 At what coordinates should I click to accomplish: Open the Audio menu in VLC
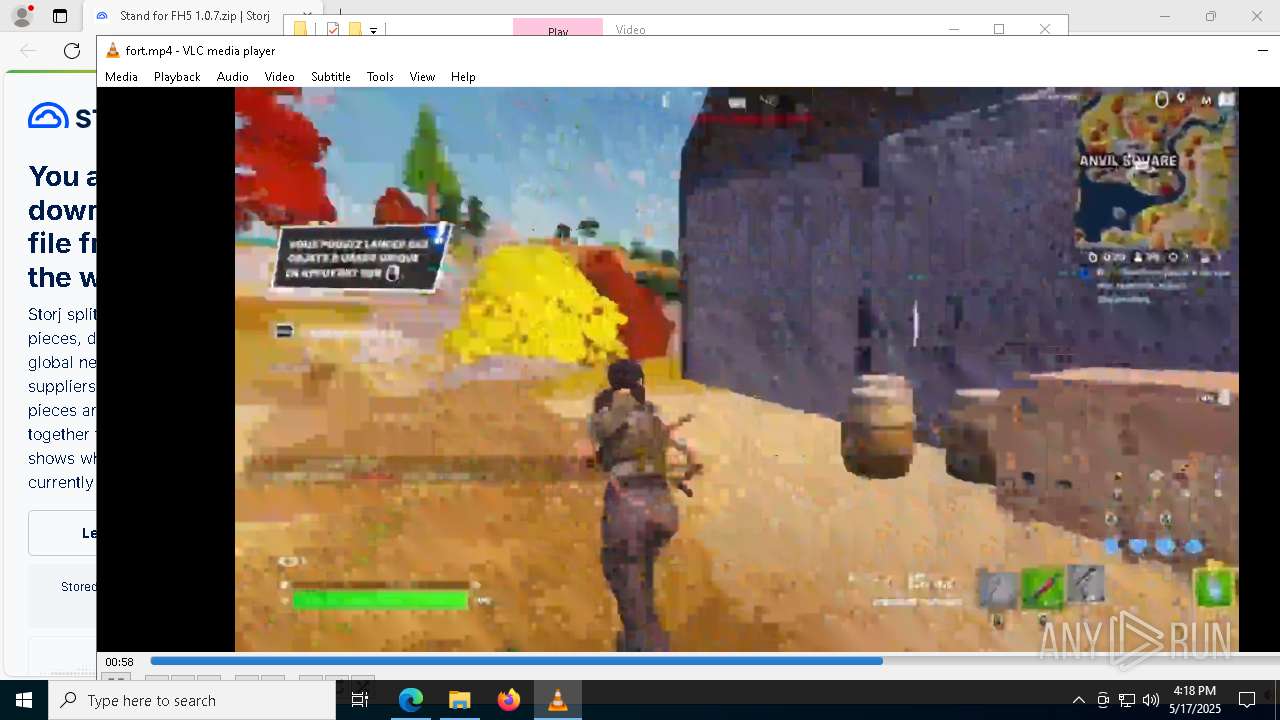(x=232, y=77)
